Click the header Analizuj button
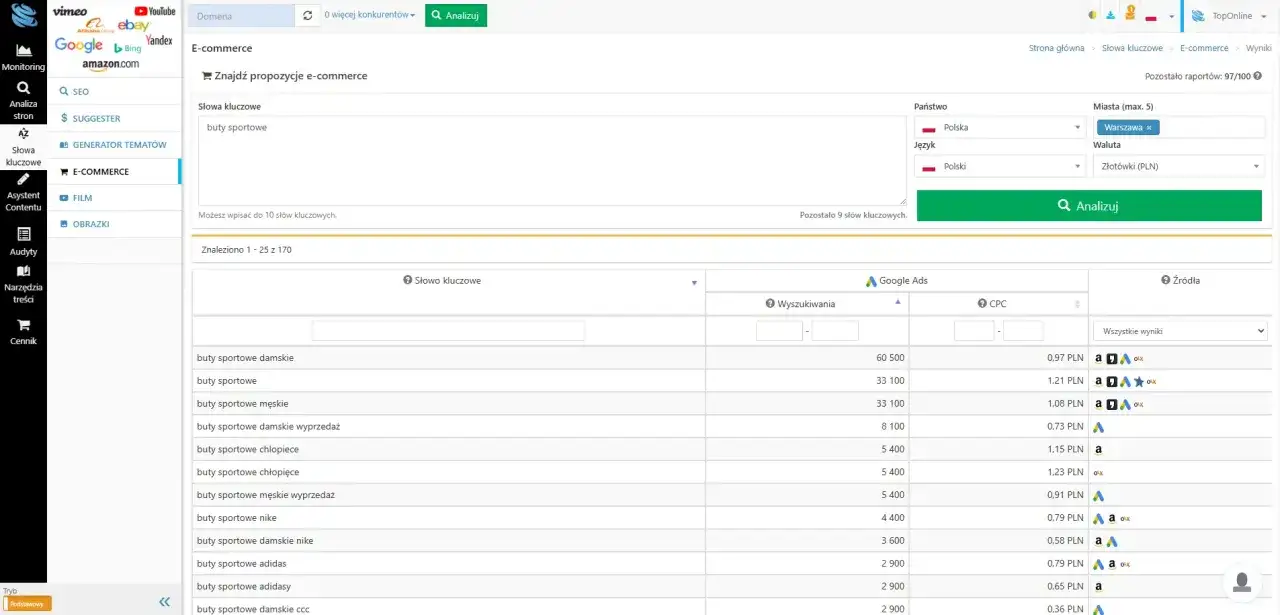The height and width of the screenshot is (615, 1280). tap(456, 16)
